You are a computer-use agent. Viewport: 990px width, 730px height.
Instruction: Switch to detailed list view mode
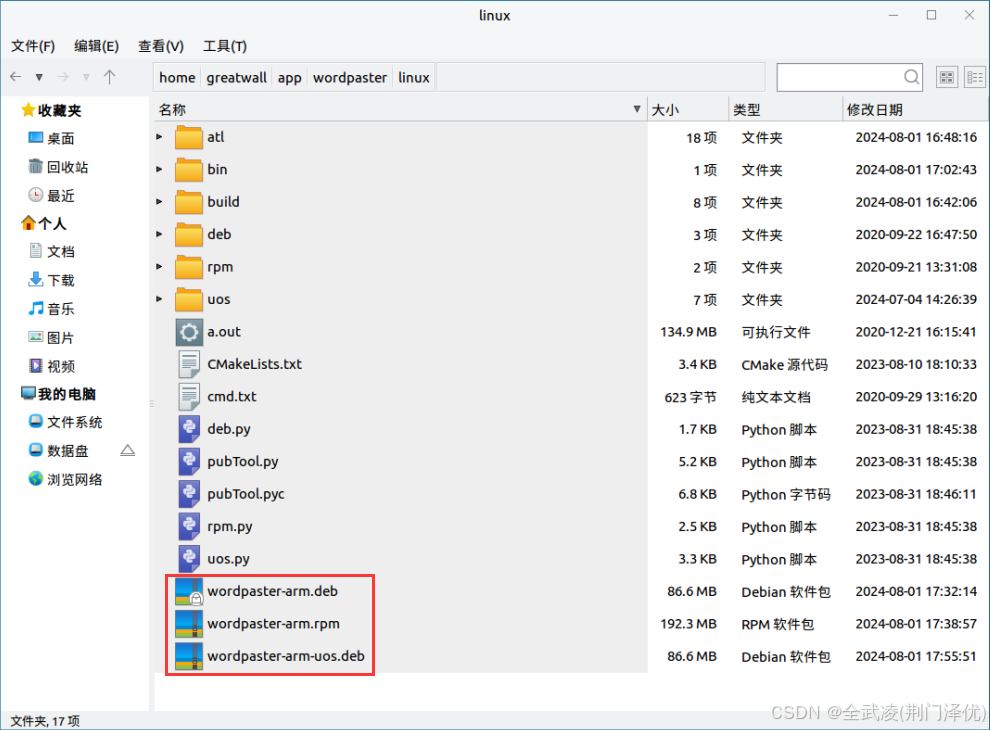975,77
